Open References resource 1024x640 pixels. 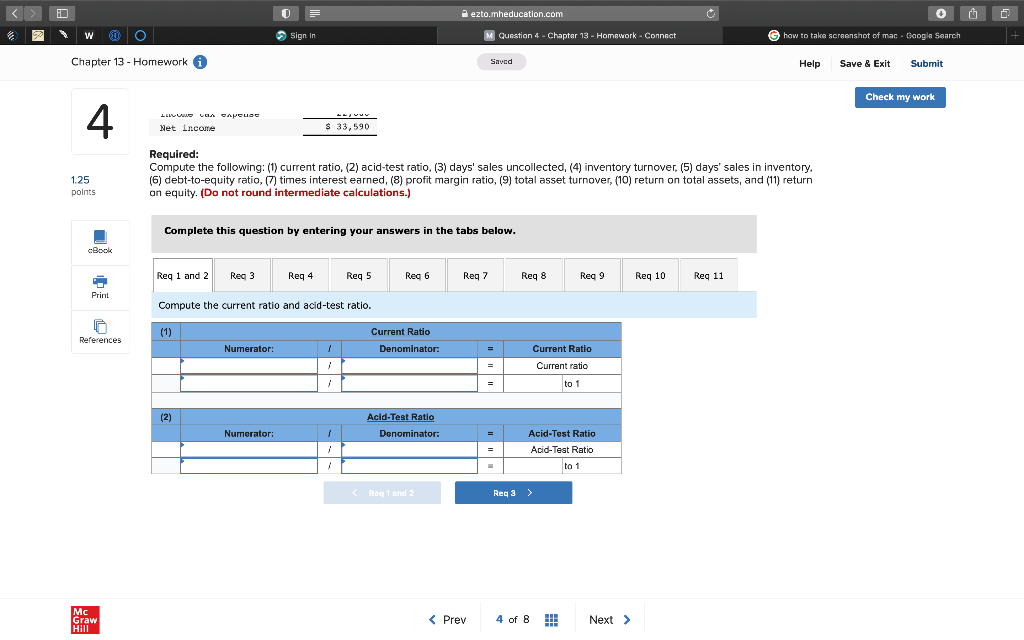click(100, 332)
